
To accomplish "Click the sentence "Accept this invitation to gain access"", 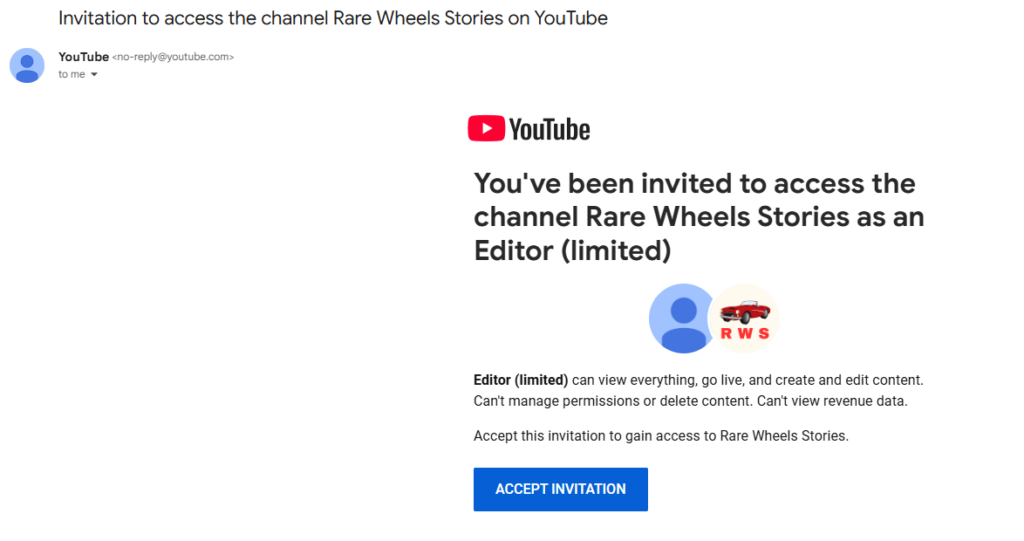I will [661, 436].
